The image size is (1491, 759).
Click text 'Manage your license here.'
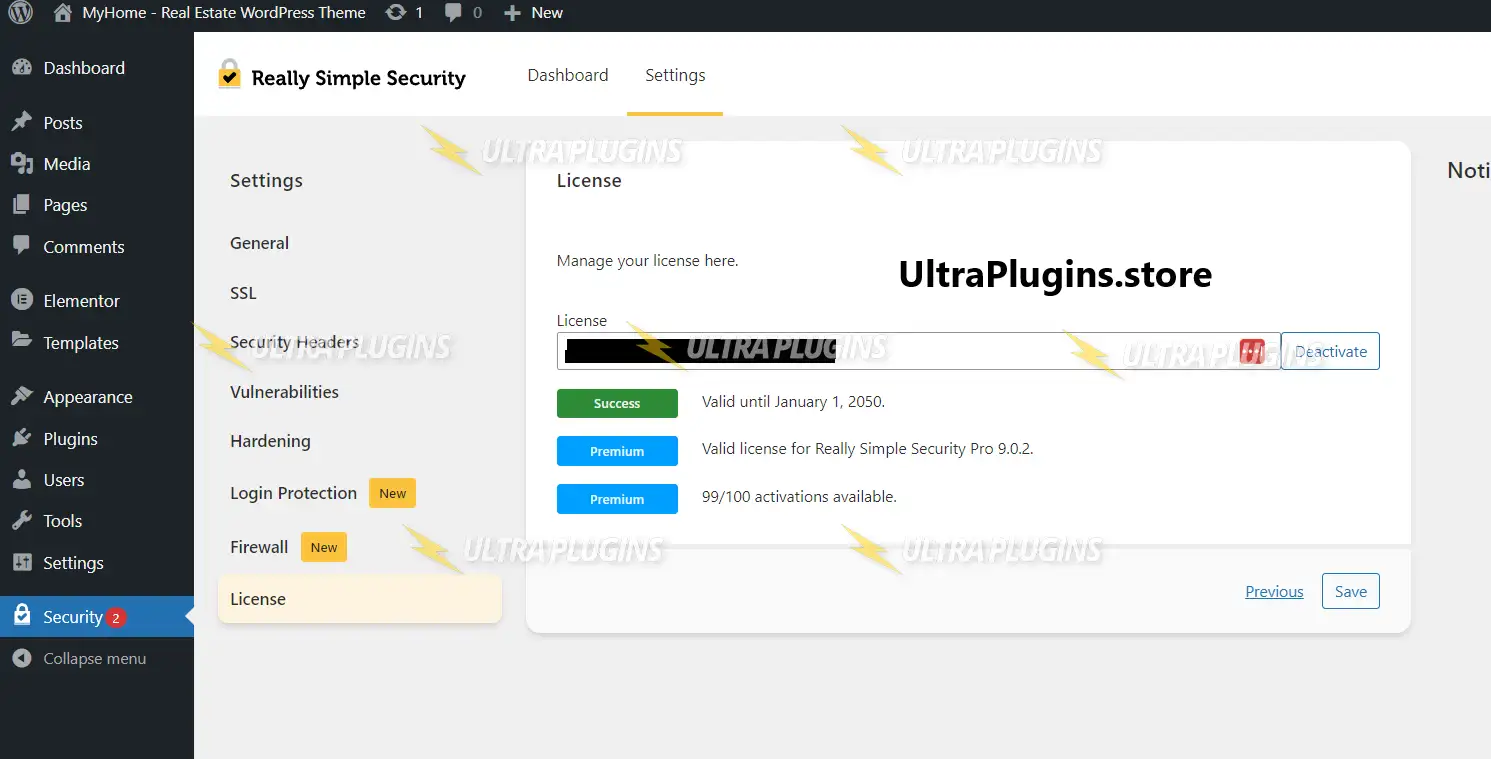[647, 261]
